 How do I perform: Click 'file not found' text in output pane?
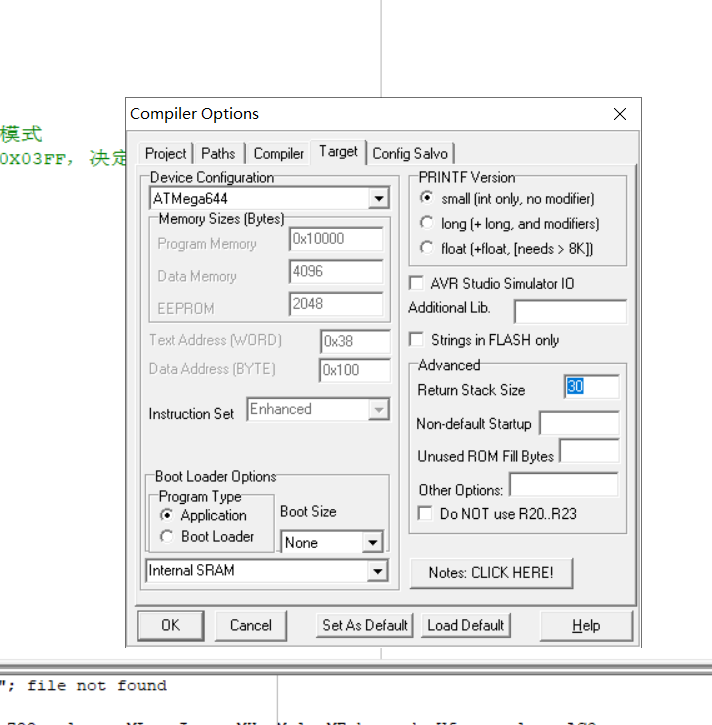97,685
